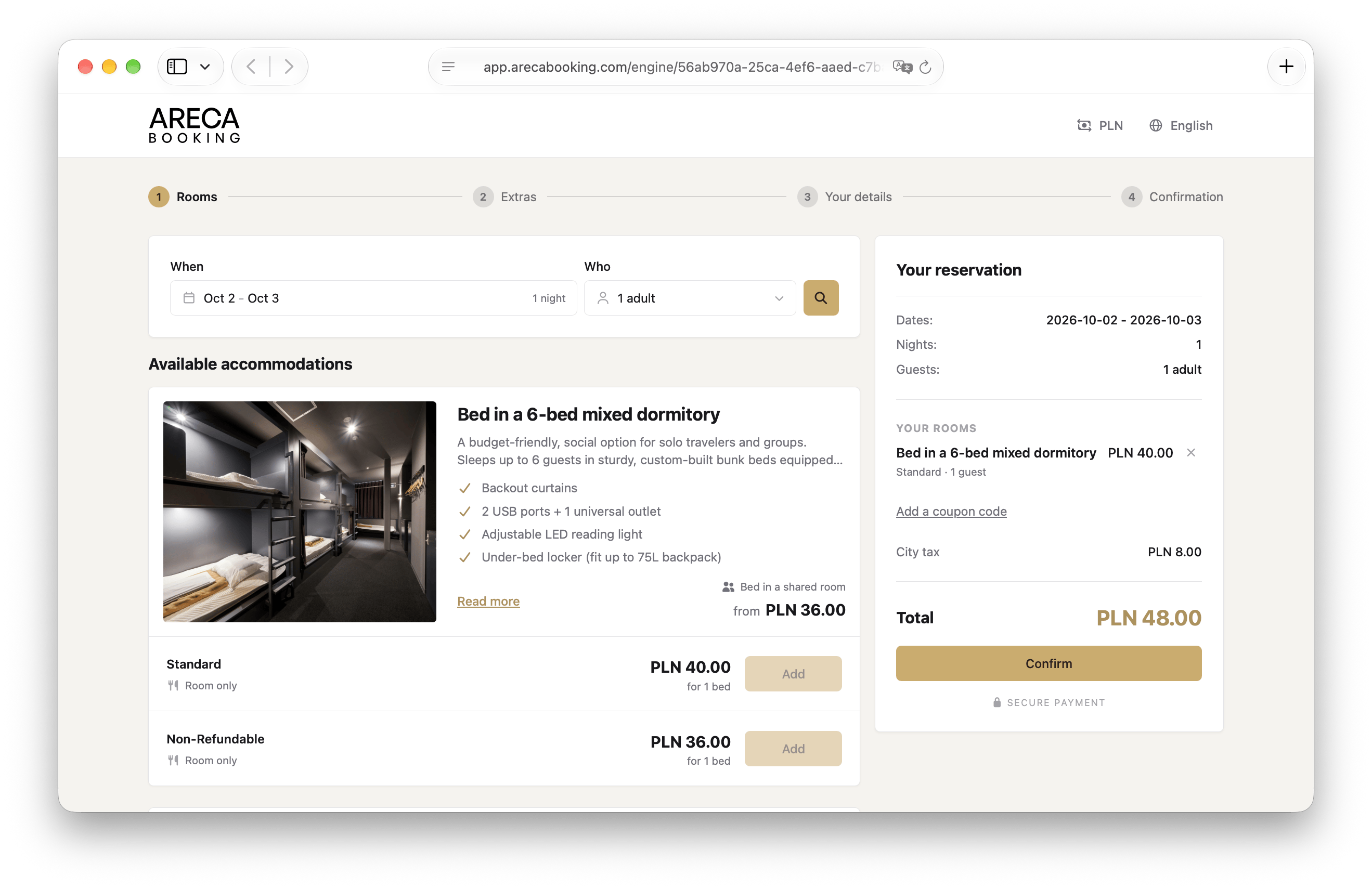Go to the Confirmation step 4
Screen dimensions: 1372x889
tap(1172, 197)
